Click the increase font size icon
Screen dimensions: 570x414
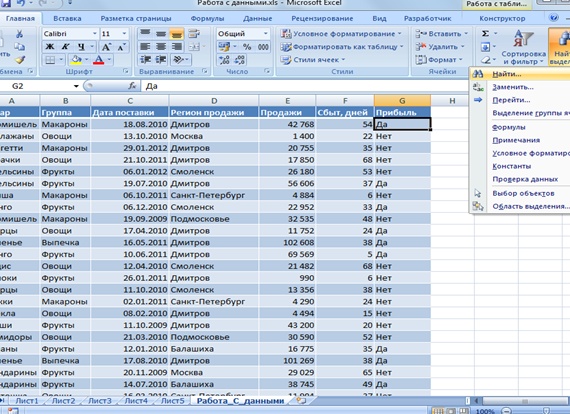pyautogui.click(x=106, y=47)
